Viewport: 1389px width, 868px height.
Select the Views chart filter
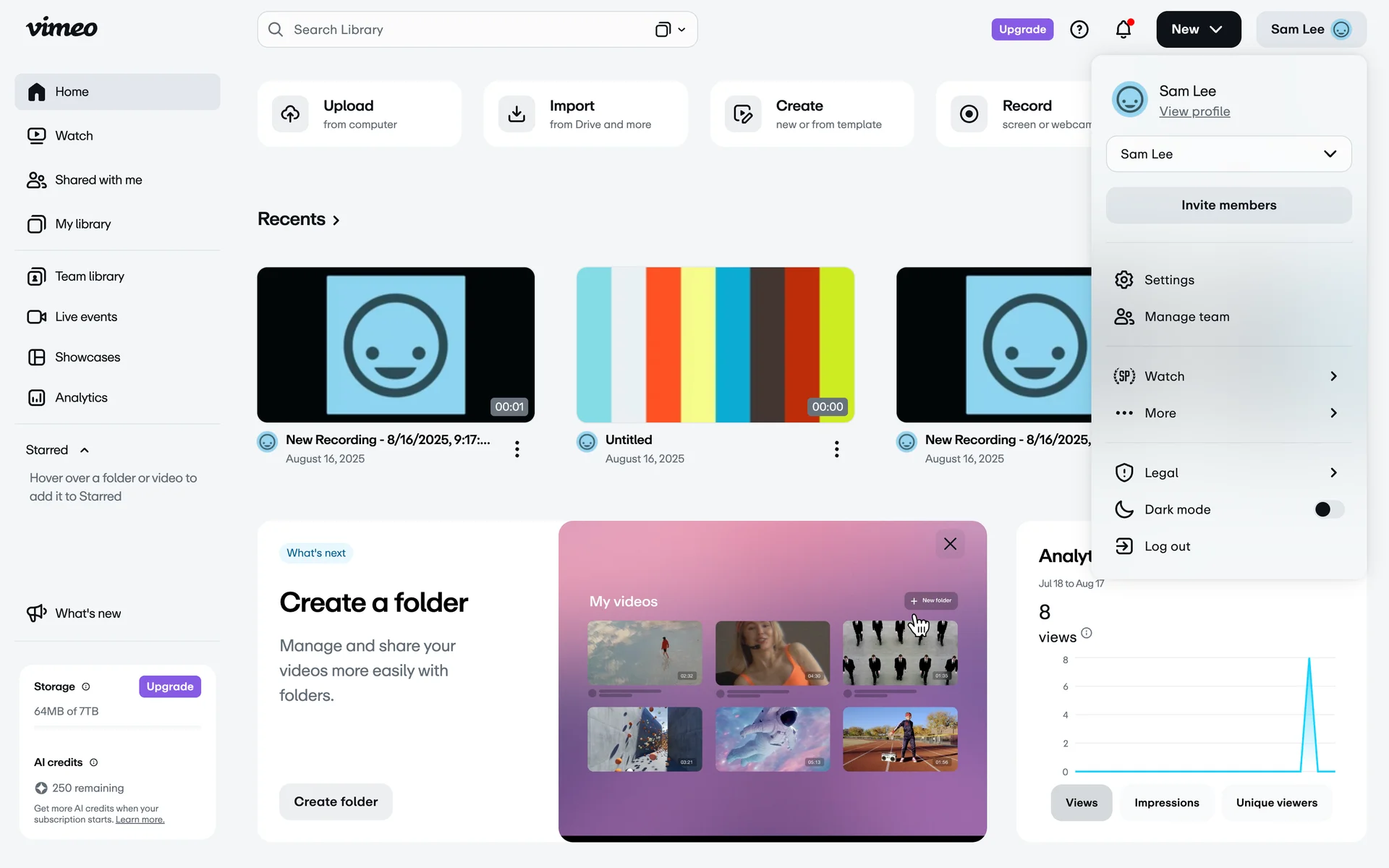tap(1081, 803)
